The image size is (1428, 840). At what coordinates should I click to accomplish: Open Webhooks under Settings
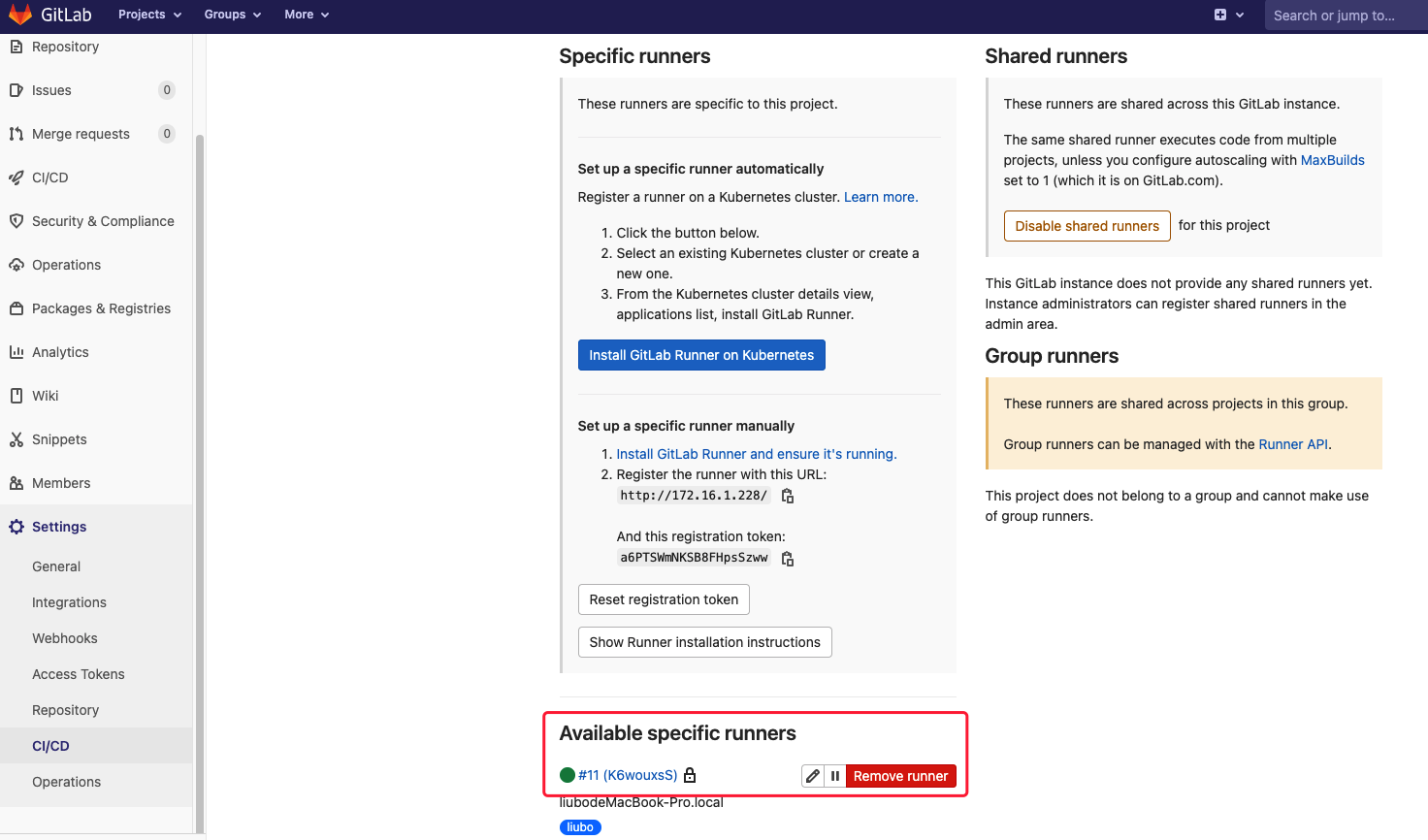[x=64, y=638]
